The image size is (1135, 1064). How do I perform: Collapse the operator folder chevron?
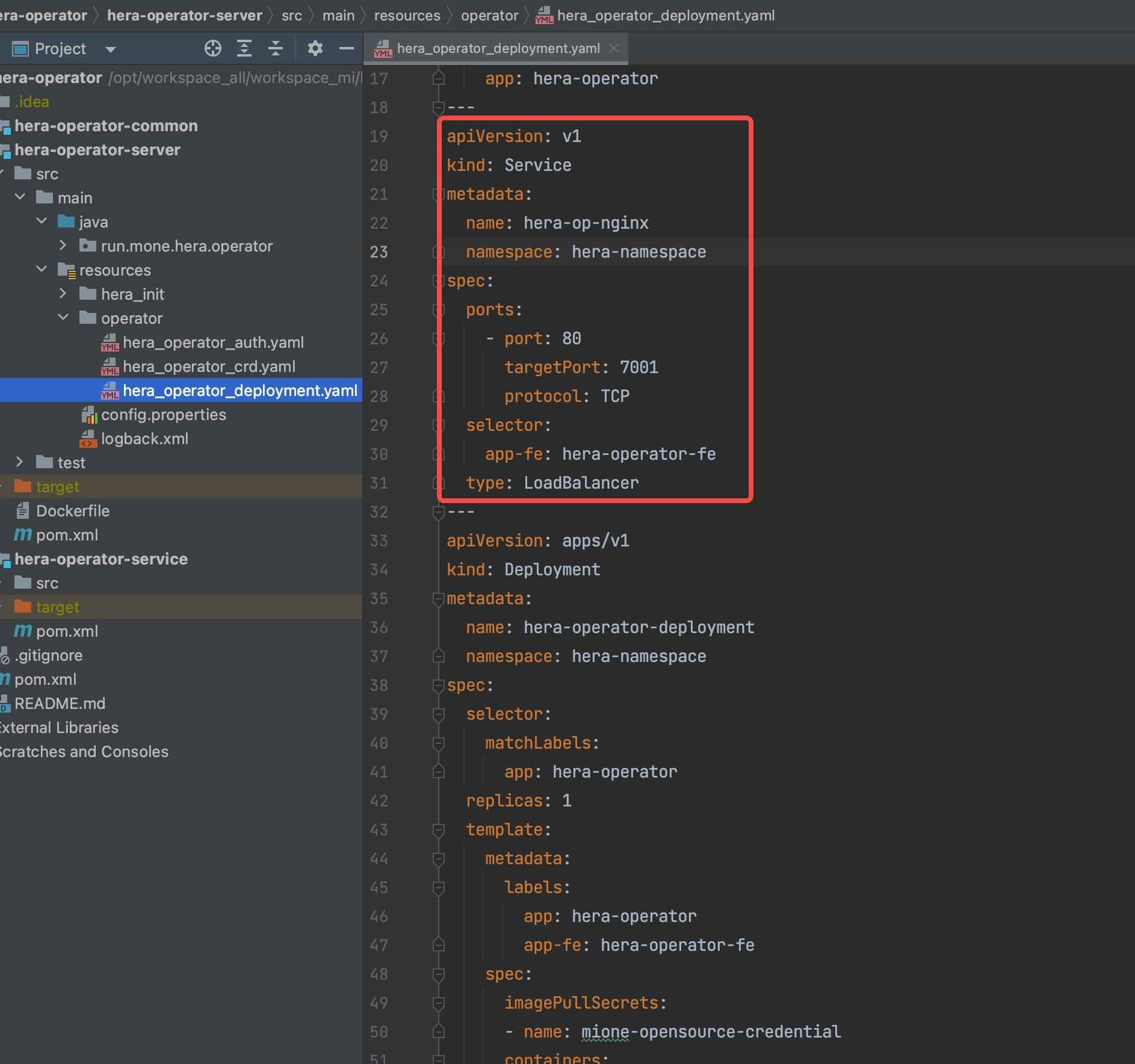click(x=63, y=317)
